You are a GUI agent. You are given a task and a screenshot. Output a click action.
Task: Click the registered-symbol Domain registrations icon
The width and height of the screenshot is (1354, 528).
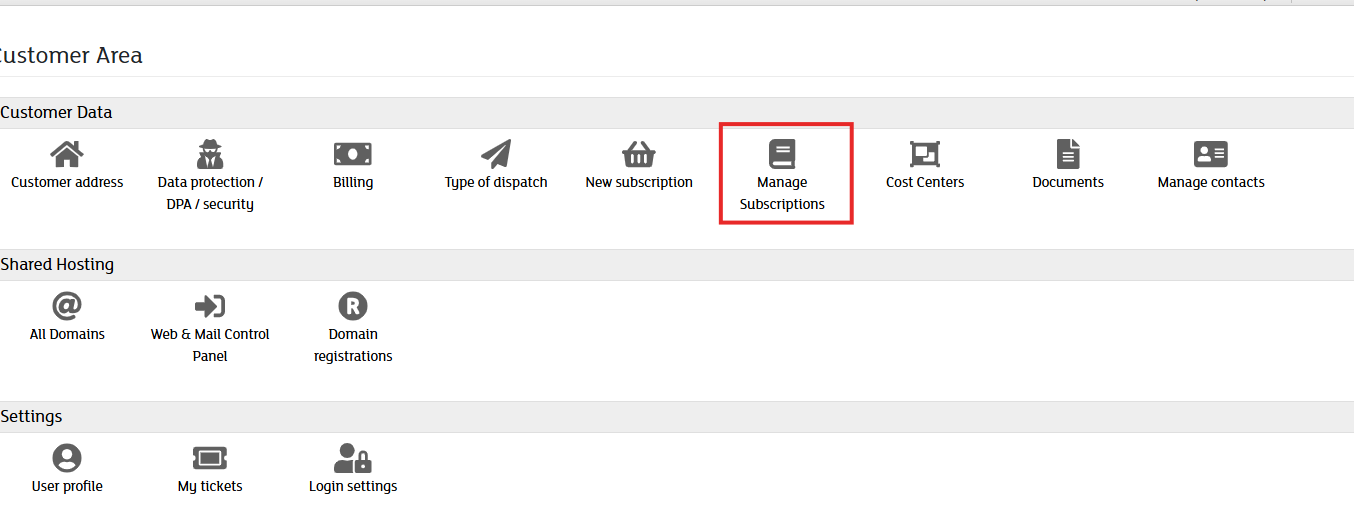click(353, 306)
